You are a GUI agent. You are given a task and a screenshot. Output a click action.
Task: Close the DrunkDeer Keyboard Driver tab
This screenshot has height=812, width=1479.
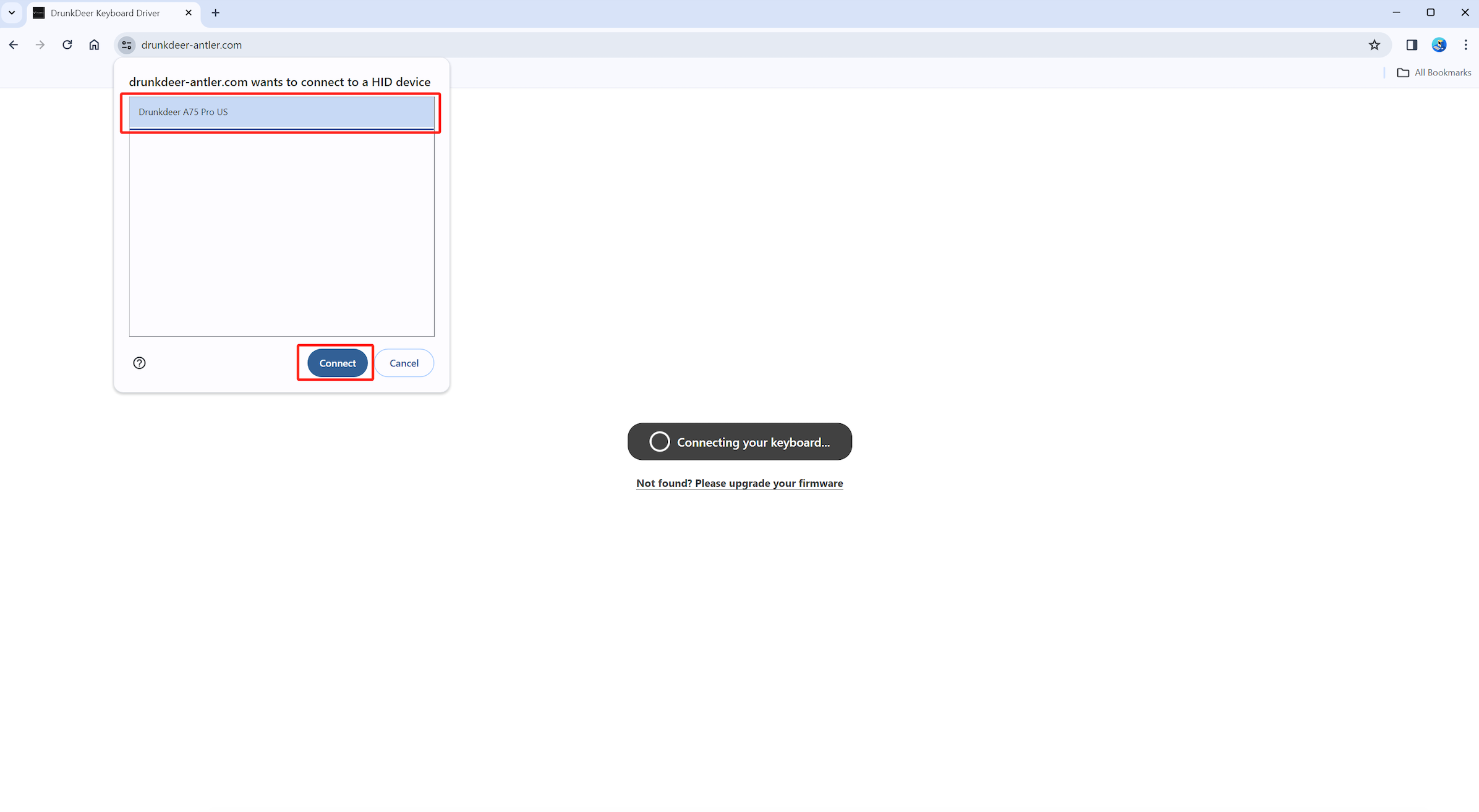(189, 12)
